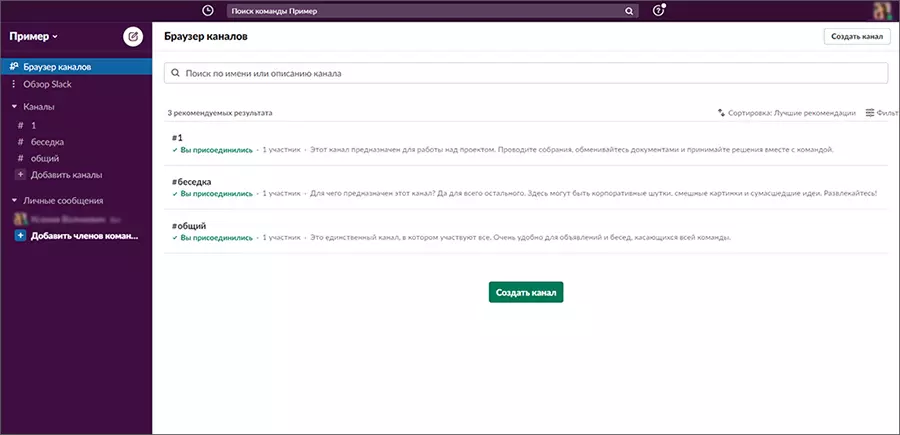
Task: Click the magnifier icon in top search bar
Action: point(629,11)
